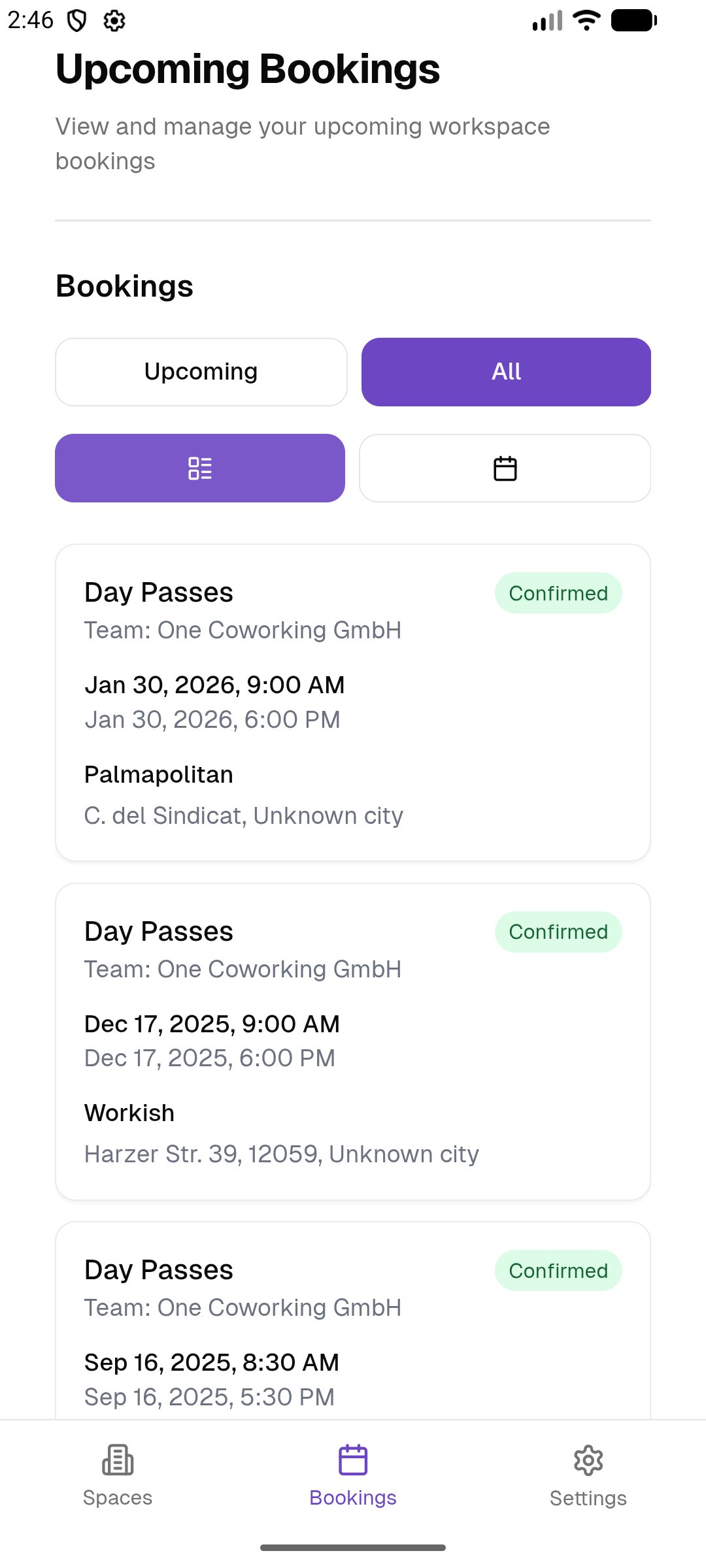Tap the shield icon in status bar
Viewport: 706px width, 1568px height.
[77, 21]
